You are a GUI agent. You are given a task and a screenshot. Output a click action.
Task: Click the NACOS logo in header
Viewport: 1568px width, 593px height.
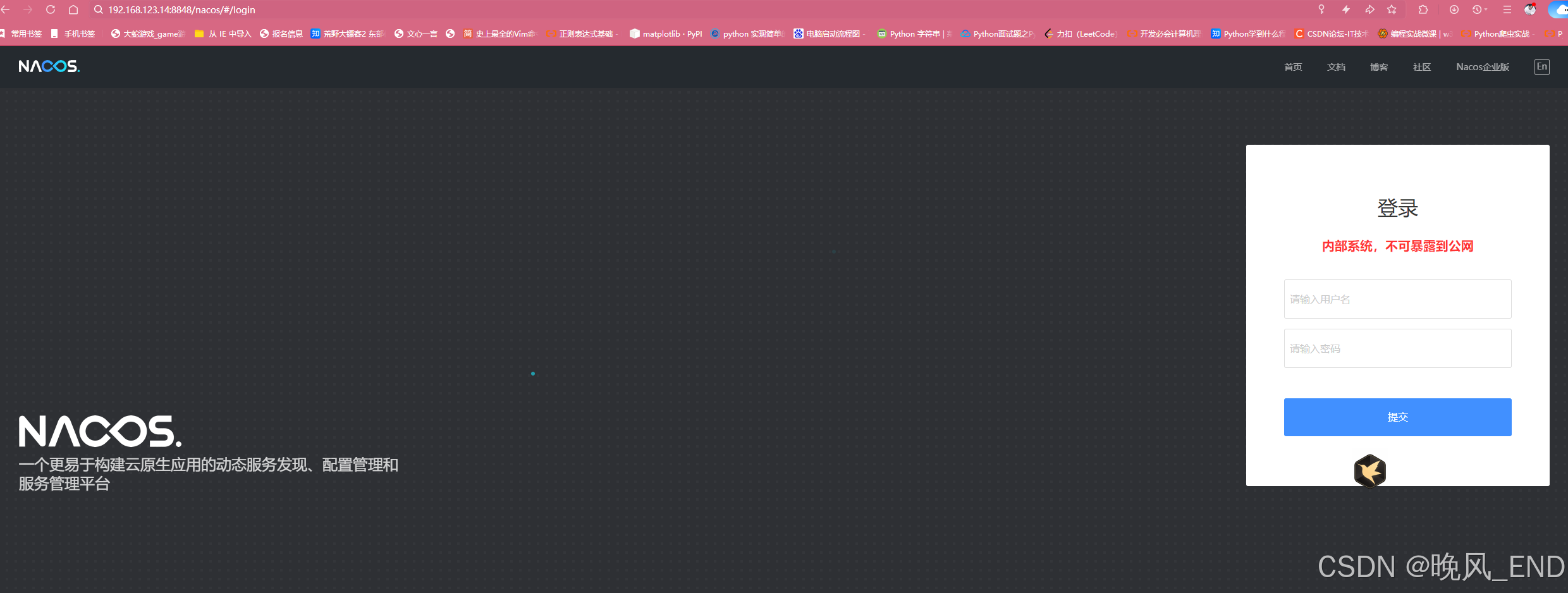click(x=49, y=66)
